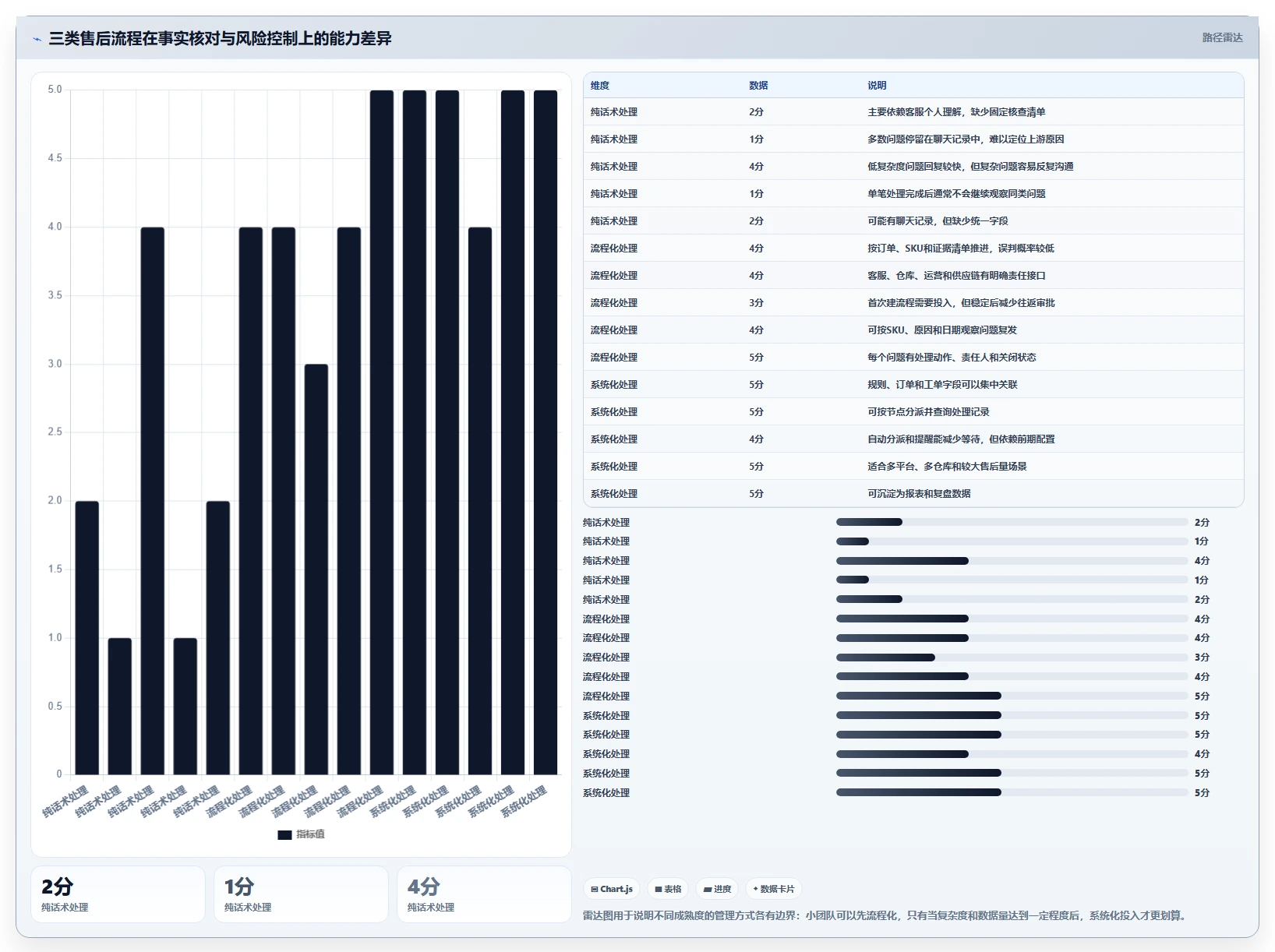Viewport: 1275px width, 952px height.
Task: Click the 路径雷达 label in the header
Action: tap(1222, 37)
